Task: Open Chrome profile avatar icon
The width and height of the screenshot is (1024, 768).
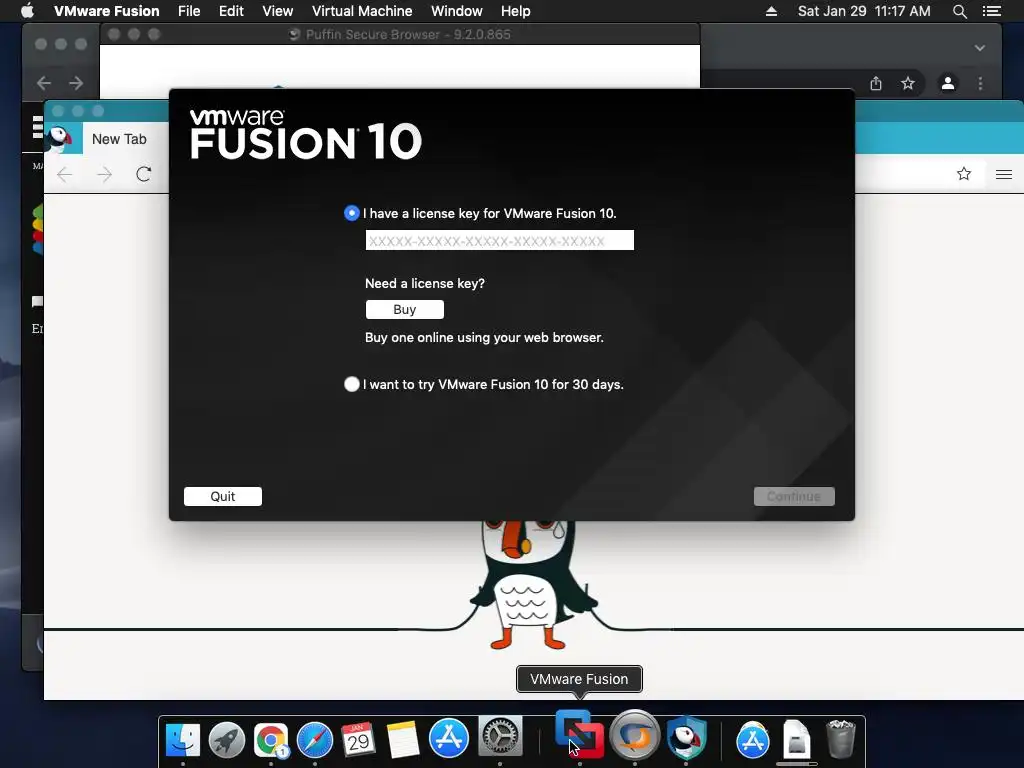Action: tap(948, 83)
